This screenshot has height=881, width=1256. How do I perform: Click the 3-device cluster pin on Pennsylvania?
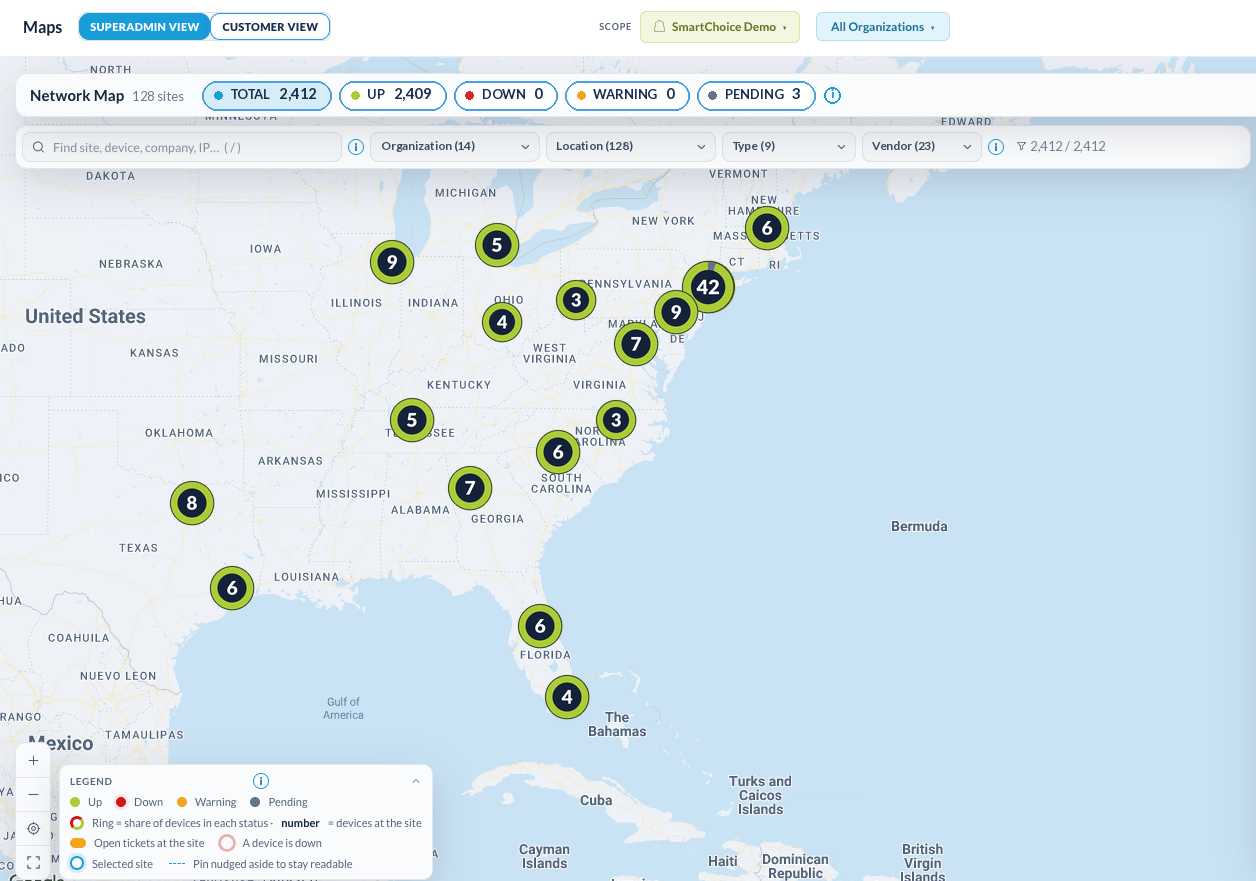576,299
